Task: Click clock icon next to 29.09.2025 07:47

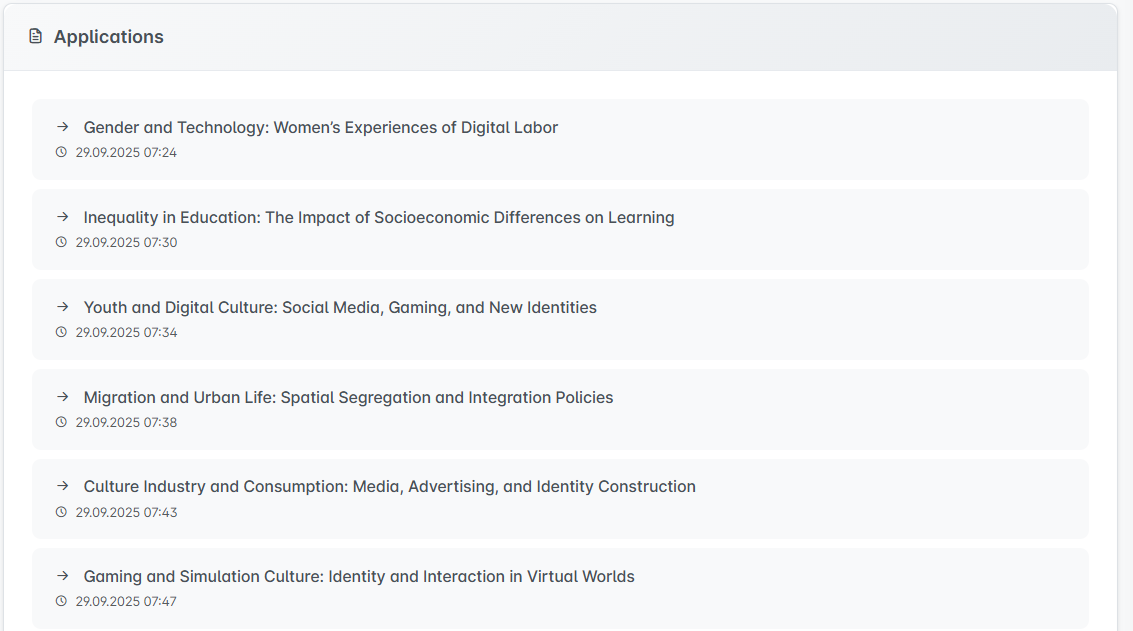Action: click(x=61, y=602)
